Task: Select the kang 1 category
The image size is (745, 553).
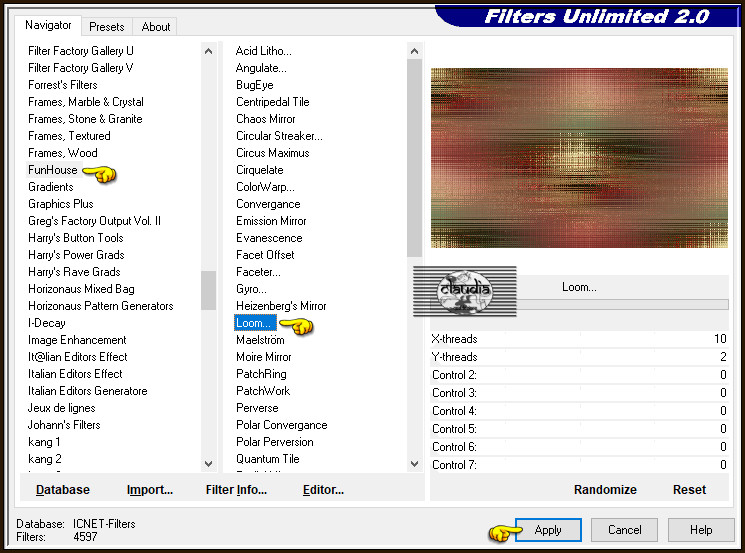Action: (44, 442)
